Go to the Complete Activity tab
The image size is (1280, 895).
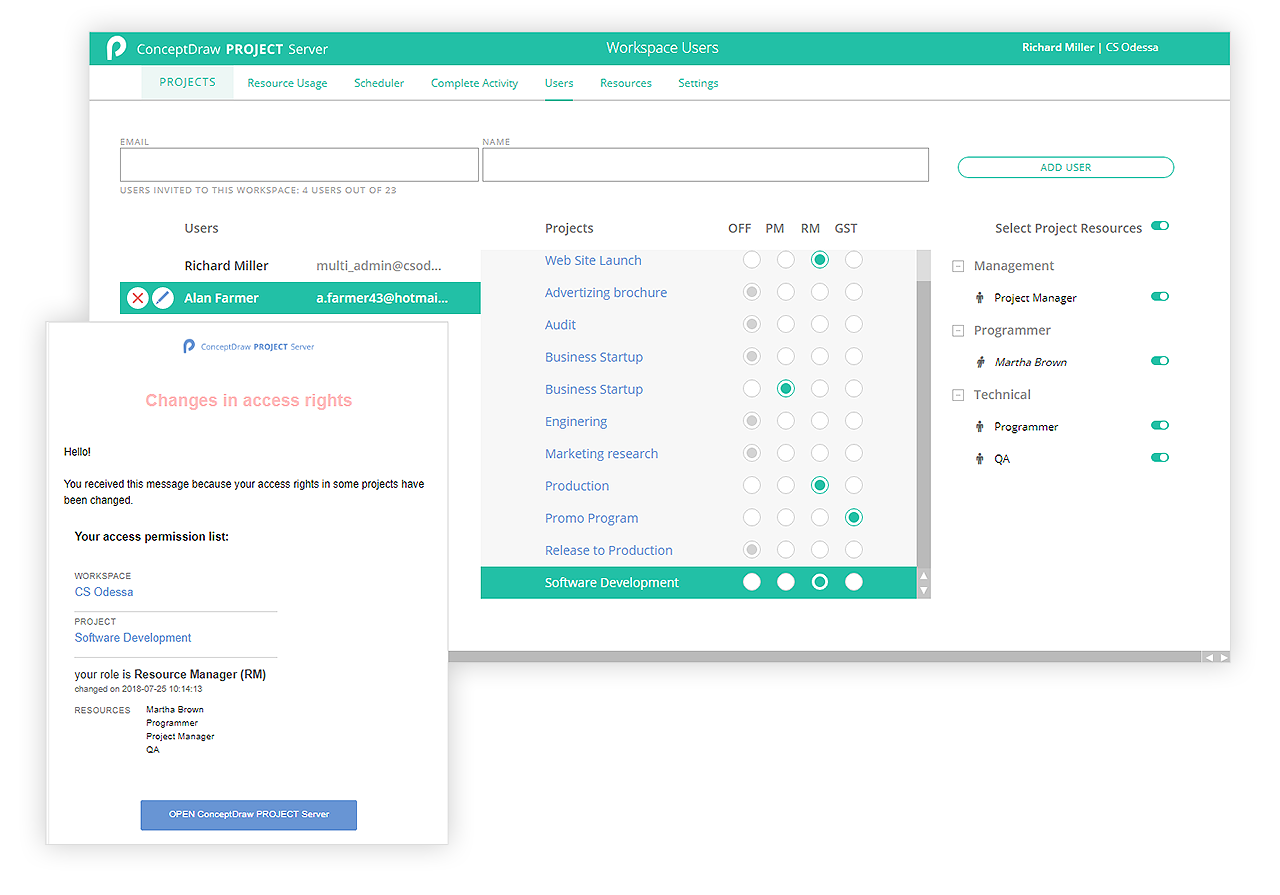click(x=474, y=83)
